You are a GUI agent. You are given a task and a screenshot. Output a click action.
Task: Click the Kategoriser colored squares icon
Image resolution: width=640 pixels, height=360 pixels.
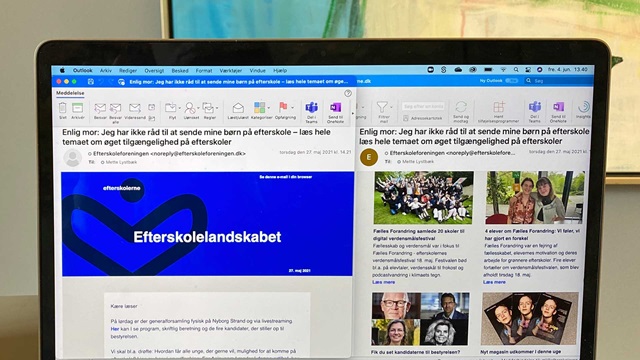(259, 107)
